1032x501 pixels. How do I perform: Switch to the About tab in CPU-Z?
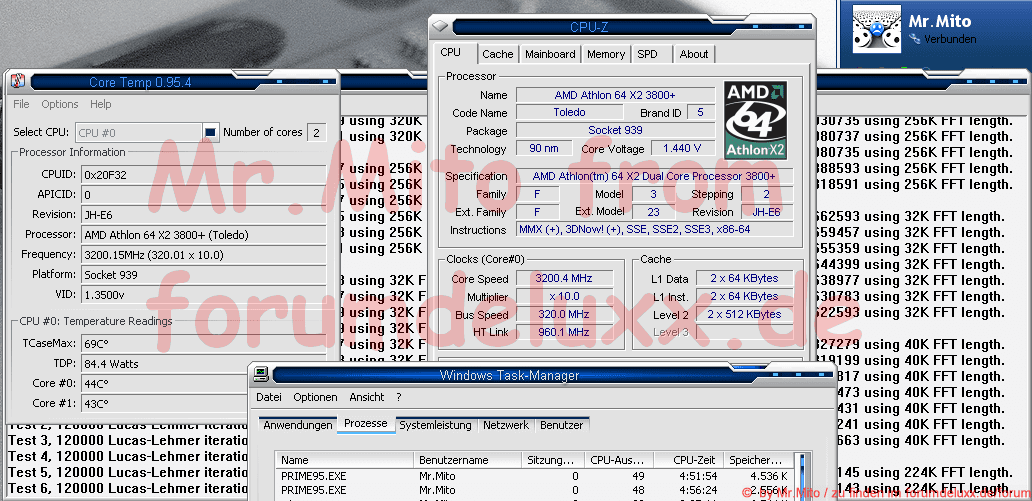(694, 54)
